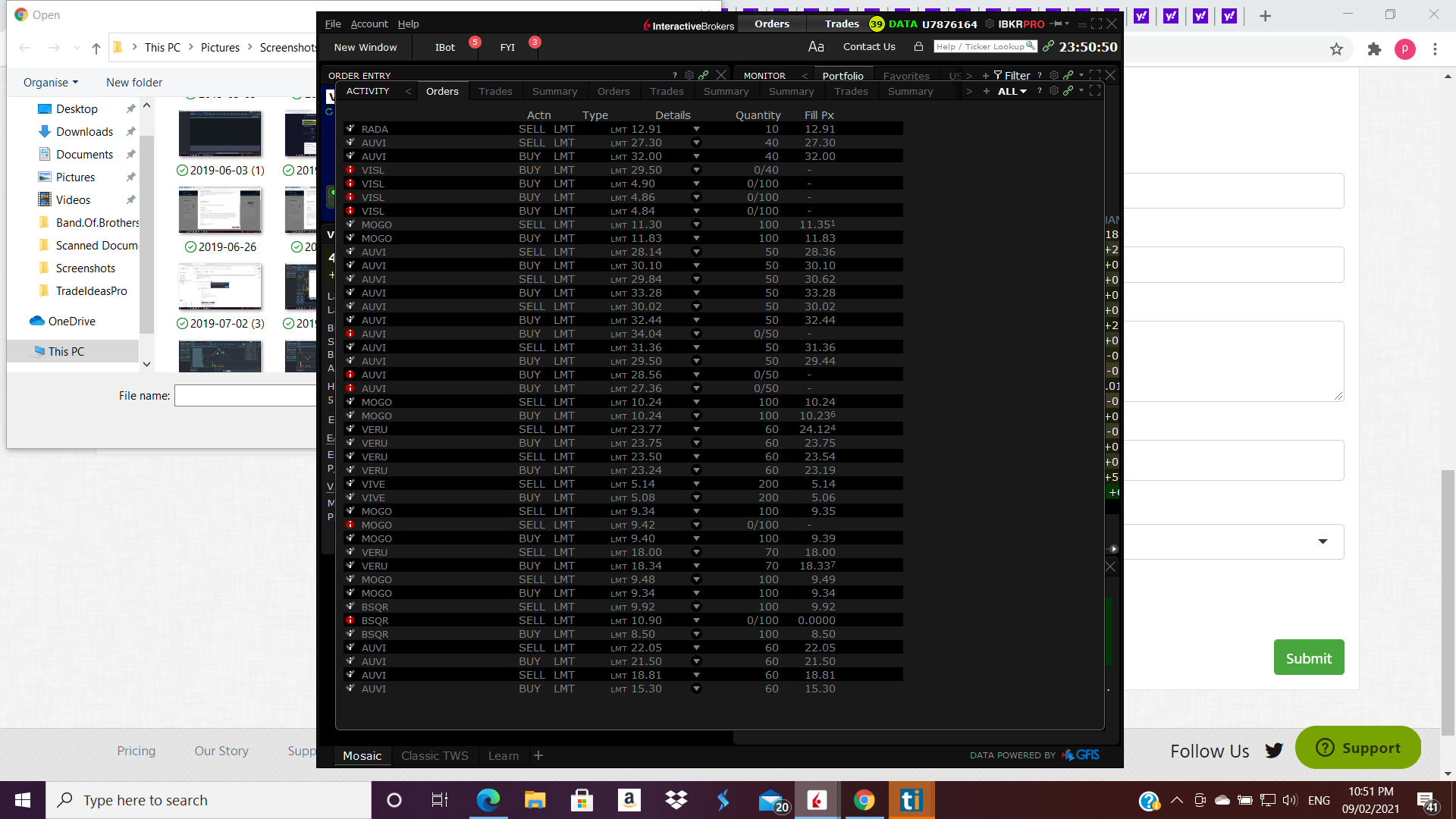Click the Filter funnel icon in Monitor
Image resolution: width=1456 pixels, height=819 pixels.
(x=998, y=76)
